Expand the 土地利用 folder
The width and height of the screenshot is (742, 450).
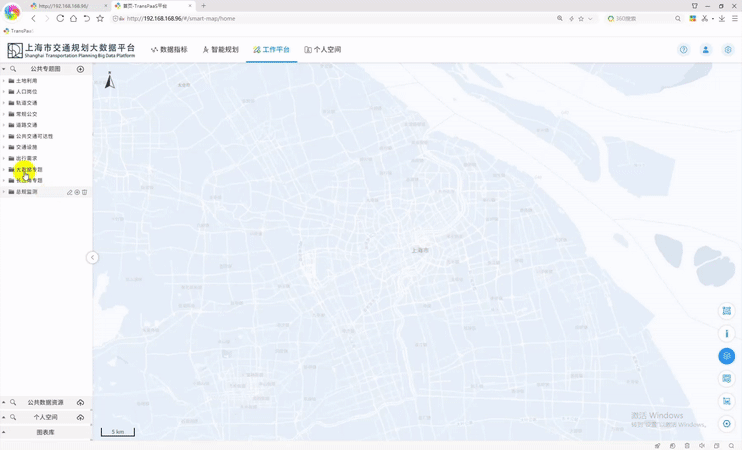[4, 81]
